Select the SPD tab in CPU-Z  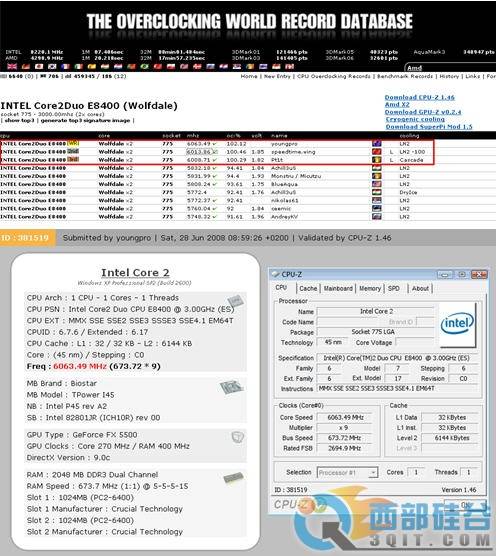point(394,288)
